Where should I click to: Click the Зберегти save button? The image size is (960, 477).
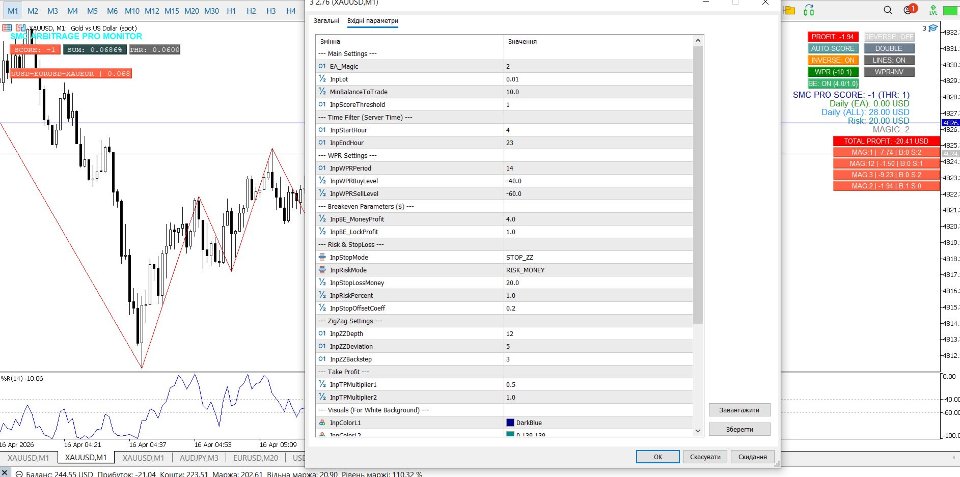740,429
